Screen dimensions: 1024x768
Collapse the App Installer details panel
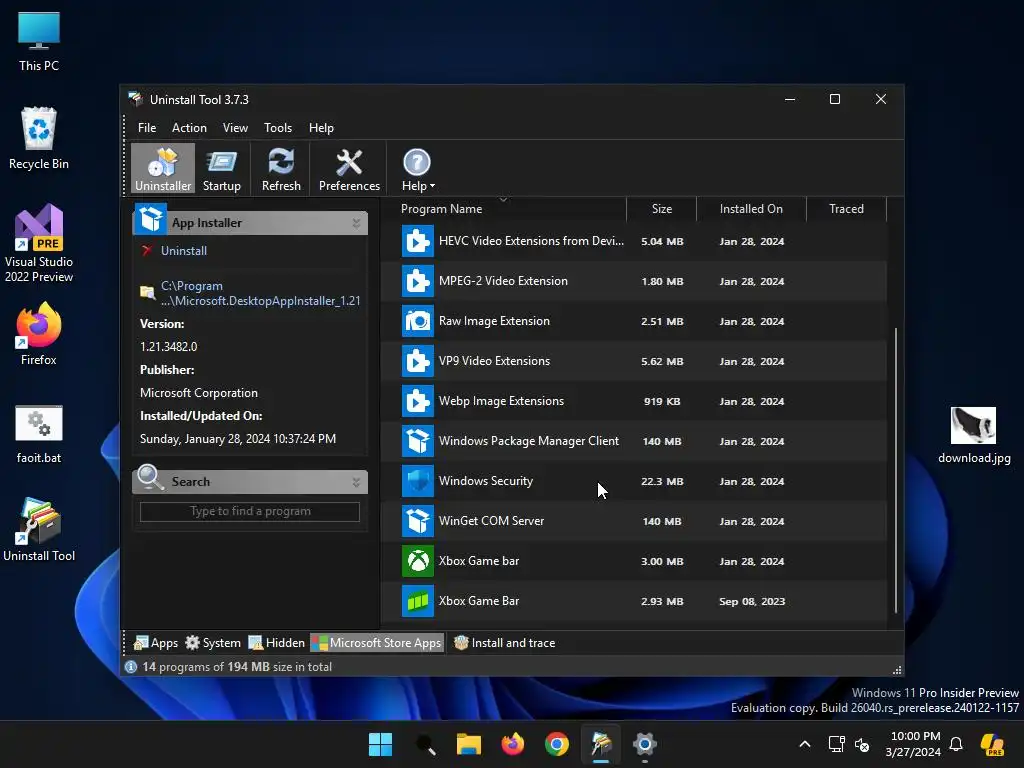coord(356,223)
